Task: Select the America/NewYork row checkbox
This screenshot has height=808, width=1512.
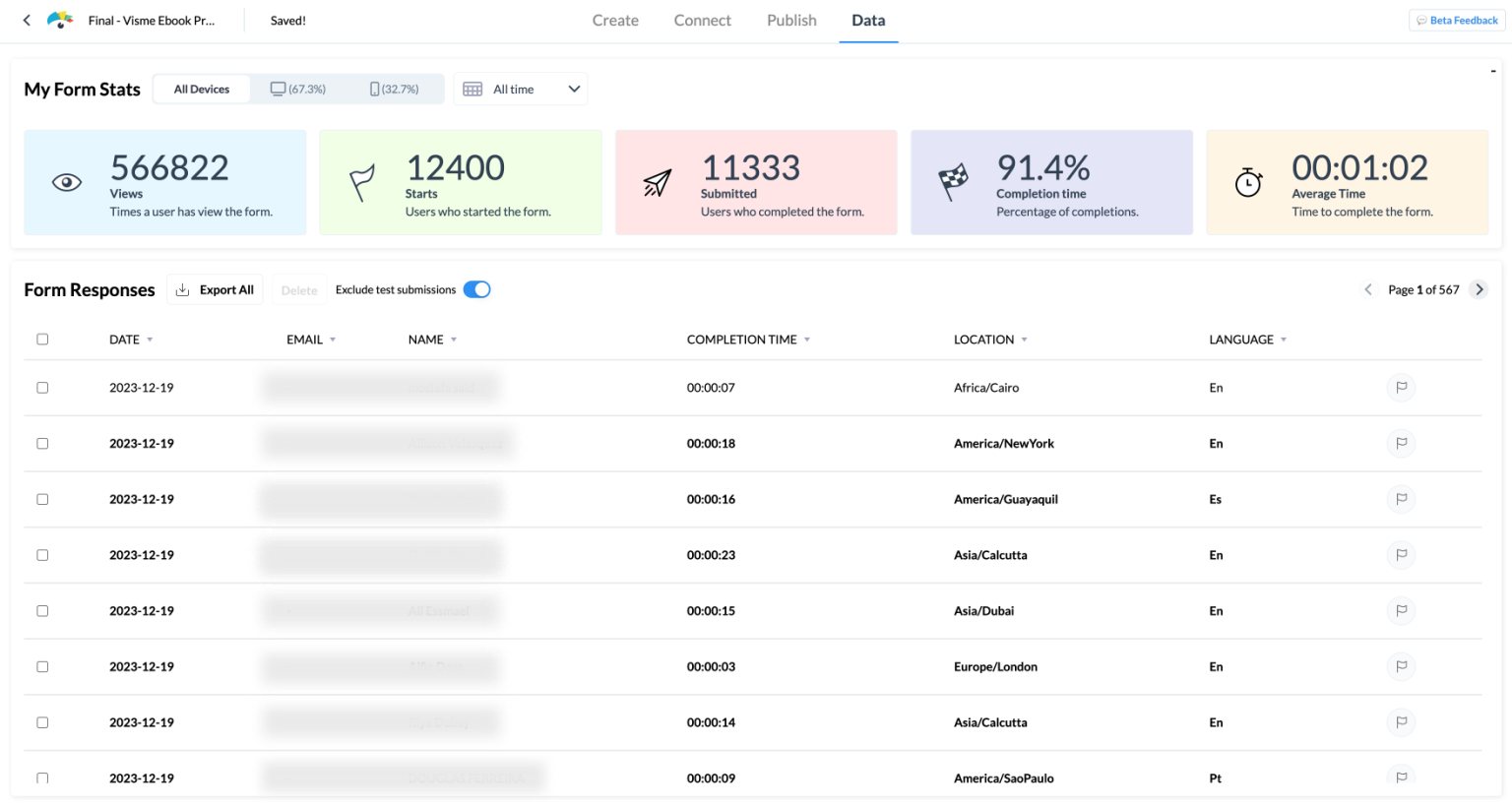Action: 42,444
